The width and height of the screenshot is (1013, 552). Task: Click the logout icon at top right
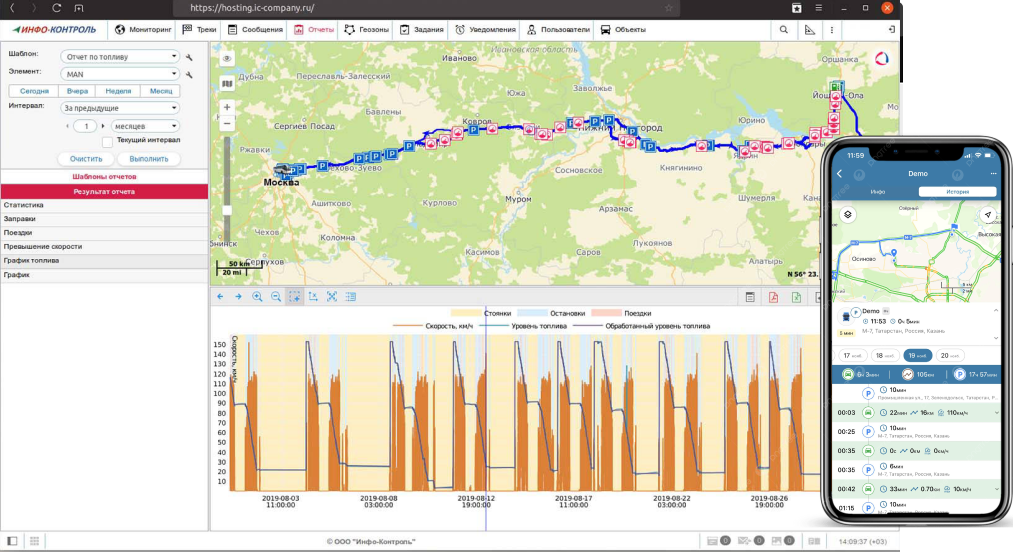[x=891, y=30]
